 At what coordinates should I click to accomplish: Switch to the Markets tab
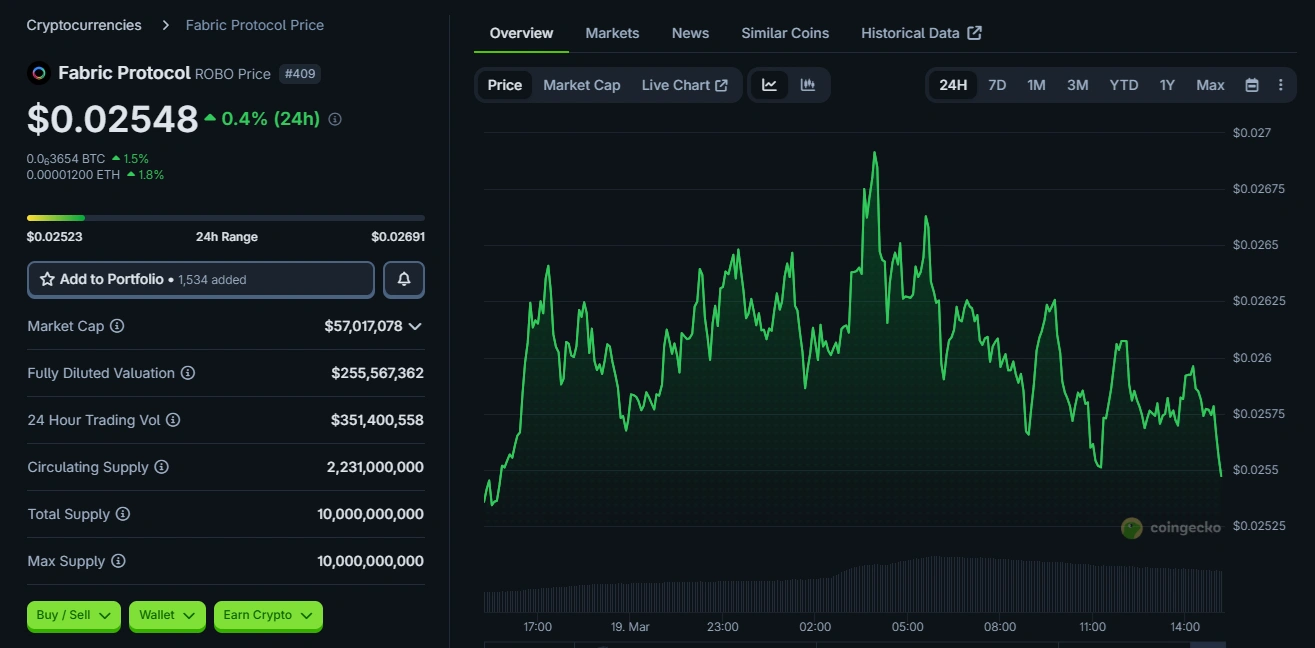pyautogui.click(x=612, y=32)
